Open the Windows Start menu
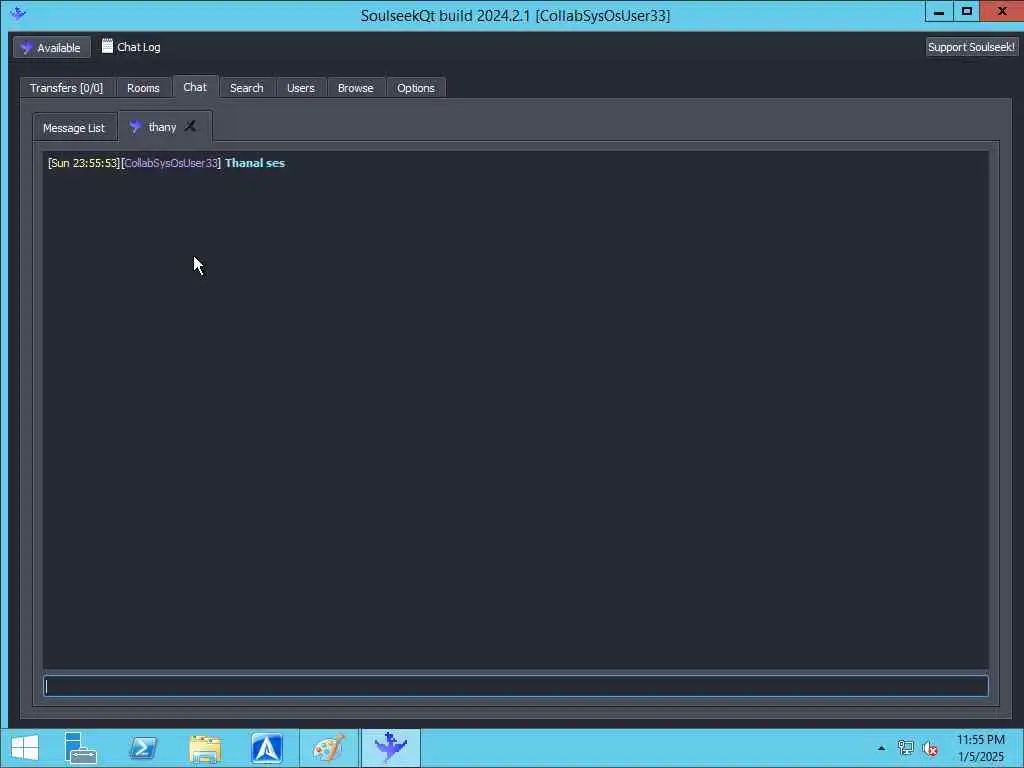1024x768 pixels. pos(25,748)
